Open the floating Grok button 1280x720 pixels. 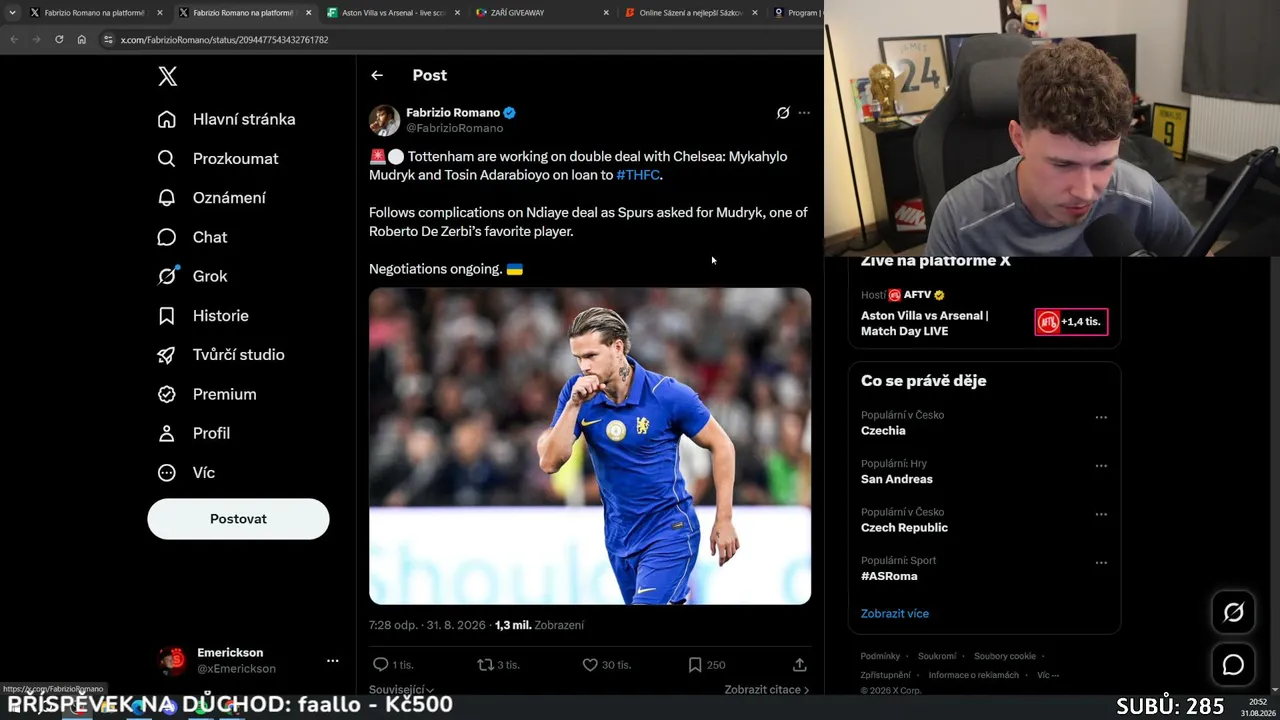(x=1234, y=612)
